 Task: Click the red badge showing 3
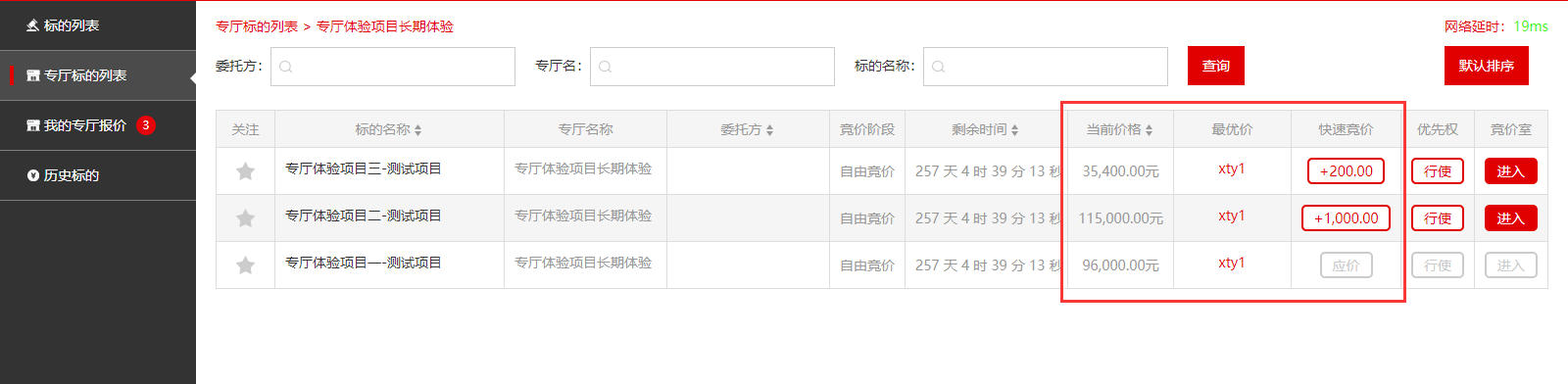click(146, 124)
